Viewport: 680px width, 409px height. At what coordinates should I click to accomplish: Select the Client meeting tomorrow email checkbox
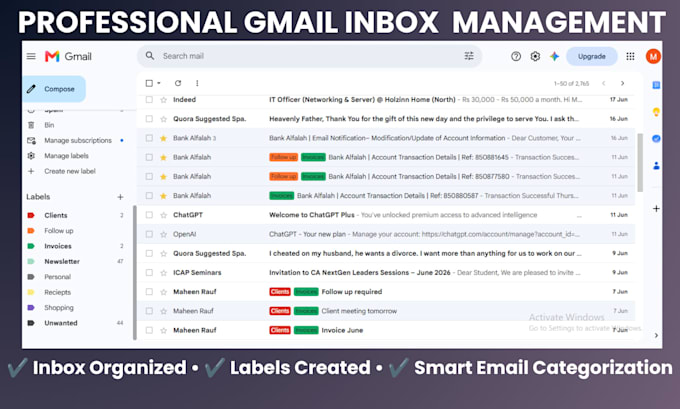point(149,311)
